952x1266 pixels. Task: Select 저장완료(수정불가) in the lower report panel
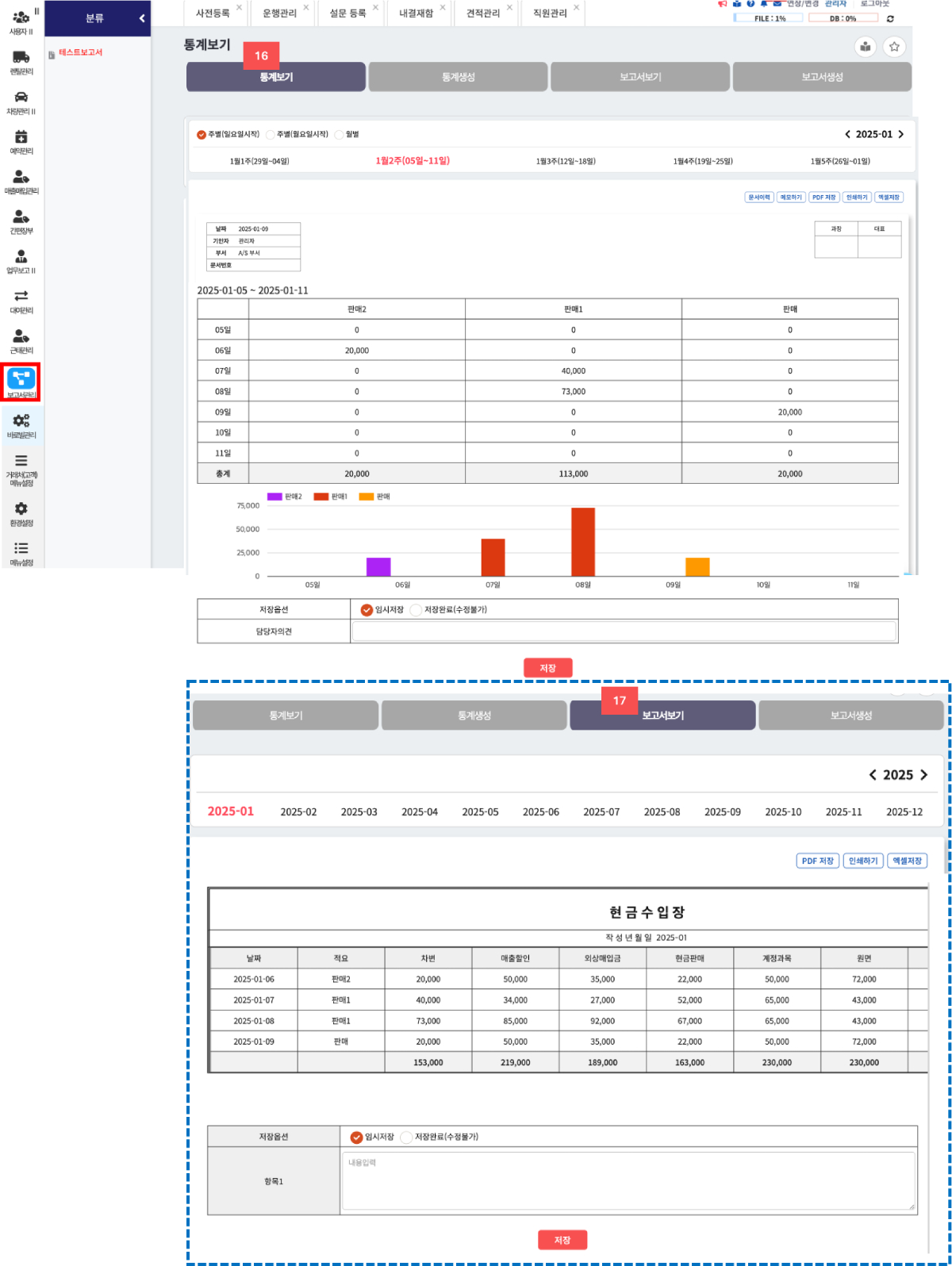pos(406,1137)
